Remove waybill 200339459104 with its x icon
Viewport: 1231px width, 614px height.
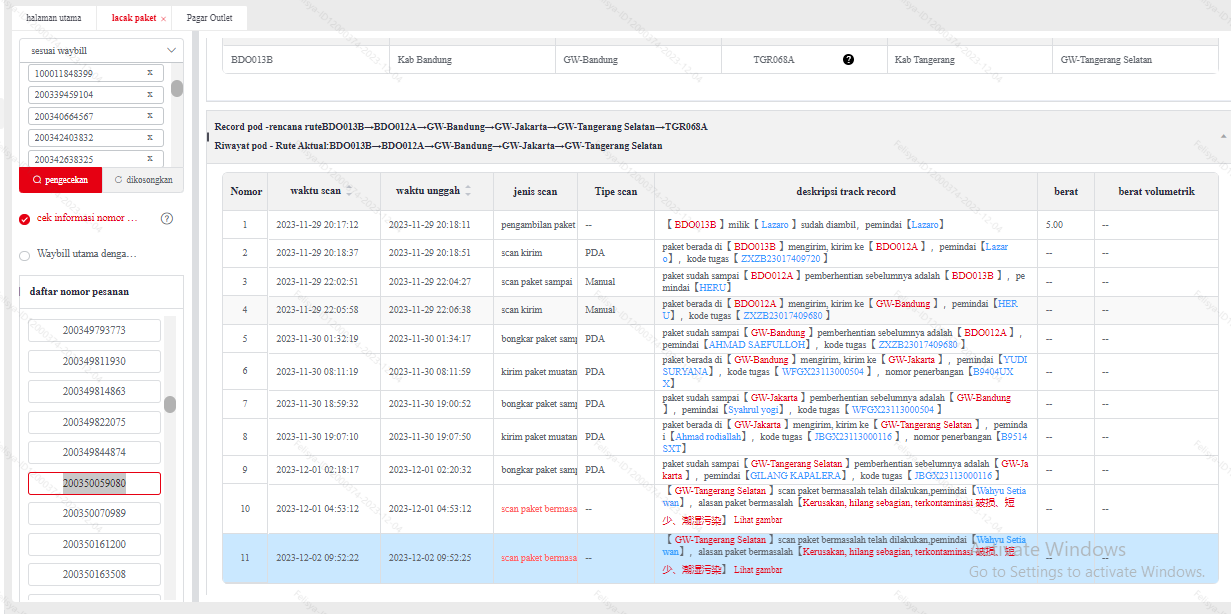[150, 94]
